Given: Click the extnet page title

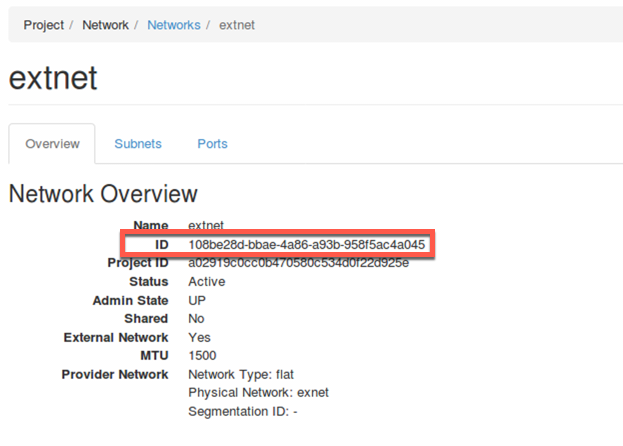Looking at the screenshot, I should click(x=53, y=78).
